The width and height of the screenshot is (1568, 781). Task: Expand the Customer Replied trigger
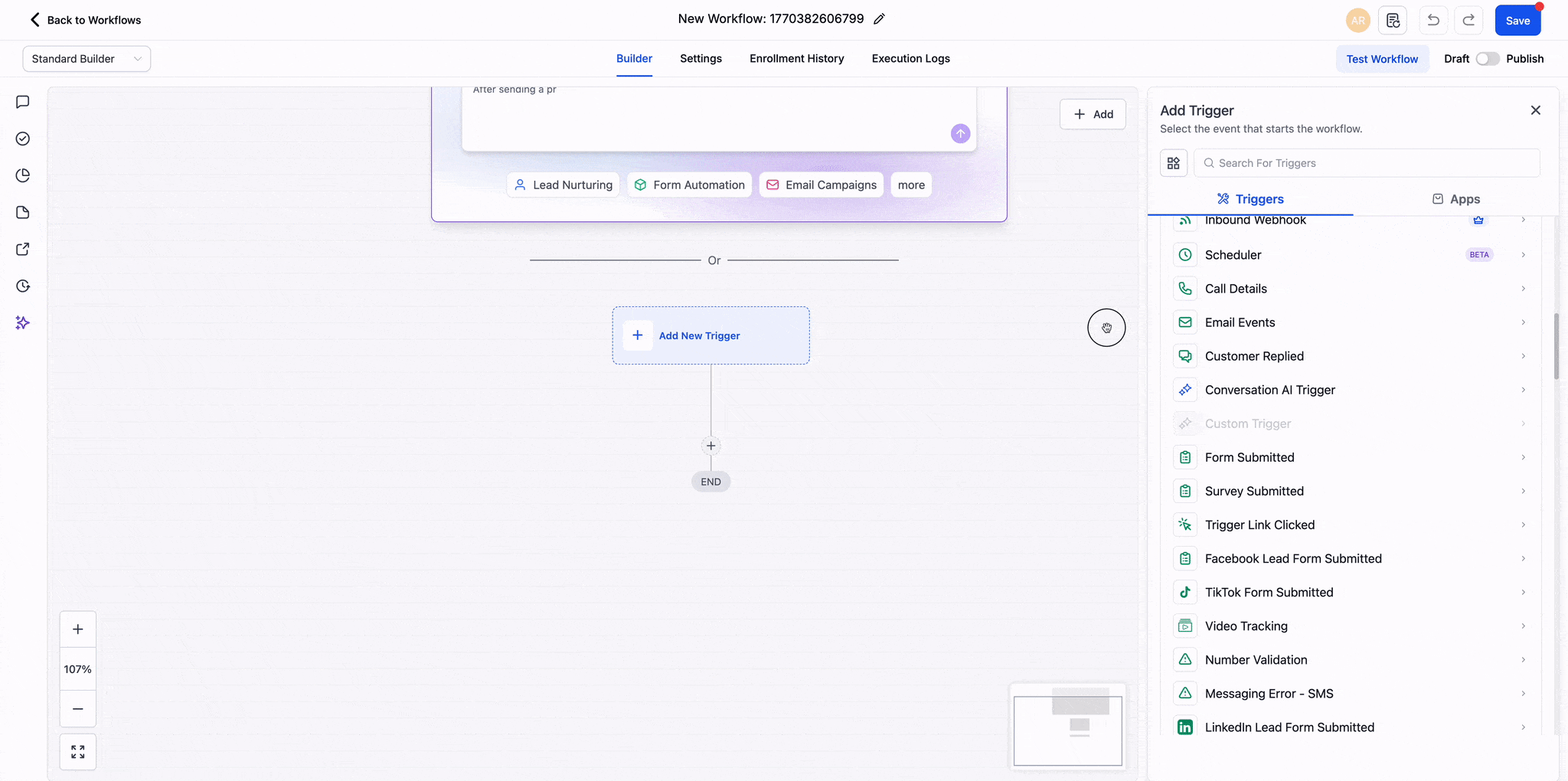pyautogui.click(x=1347, y=356)
